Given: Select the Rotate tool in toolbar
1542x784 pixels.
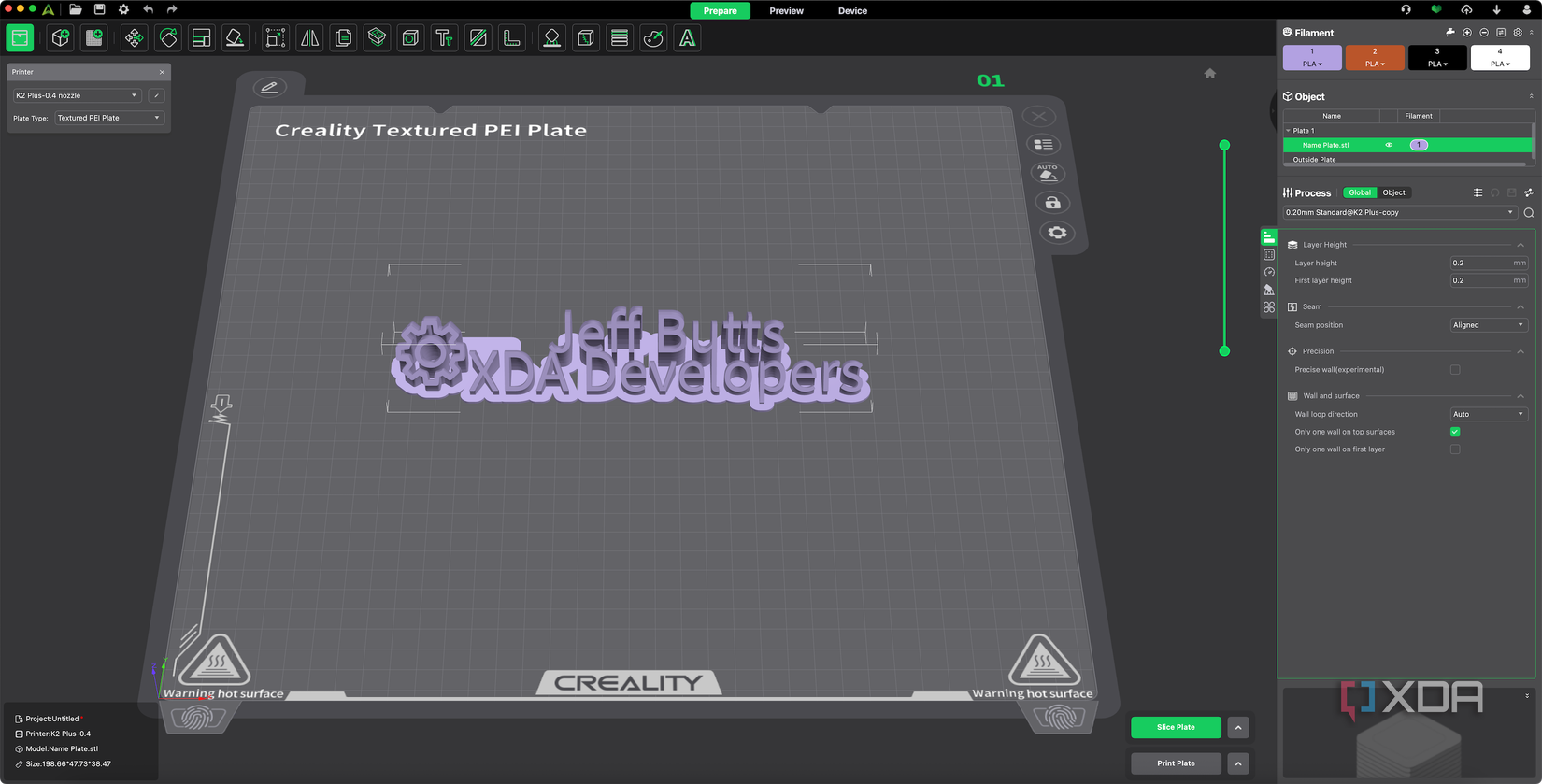Looking at the screenshot, I should coord(168,38).
